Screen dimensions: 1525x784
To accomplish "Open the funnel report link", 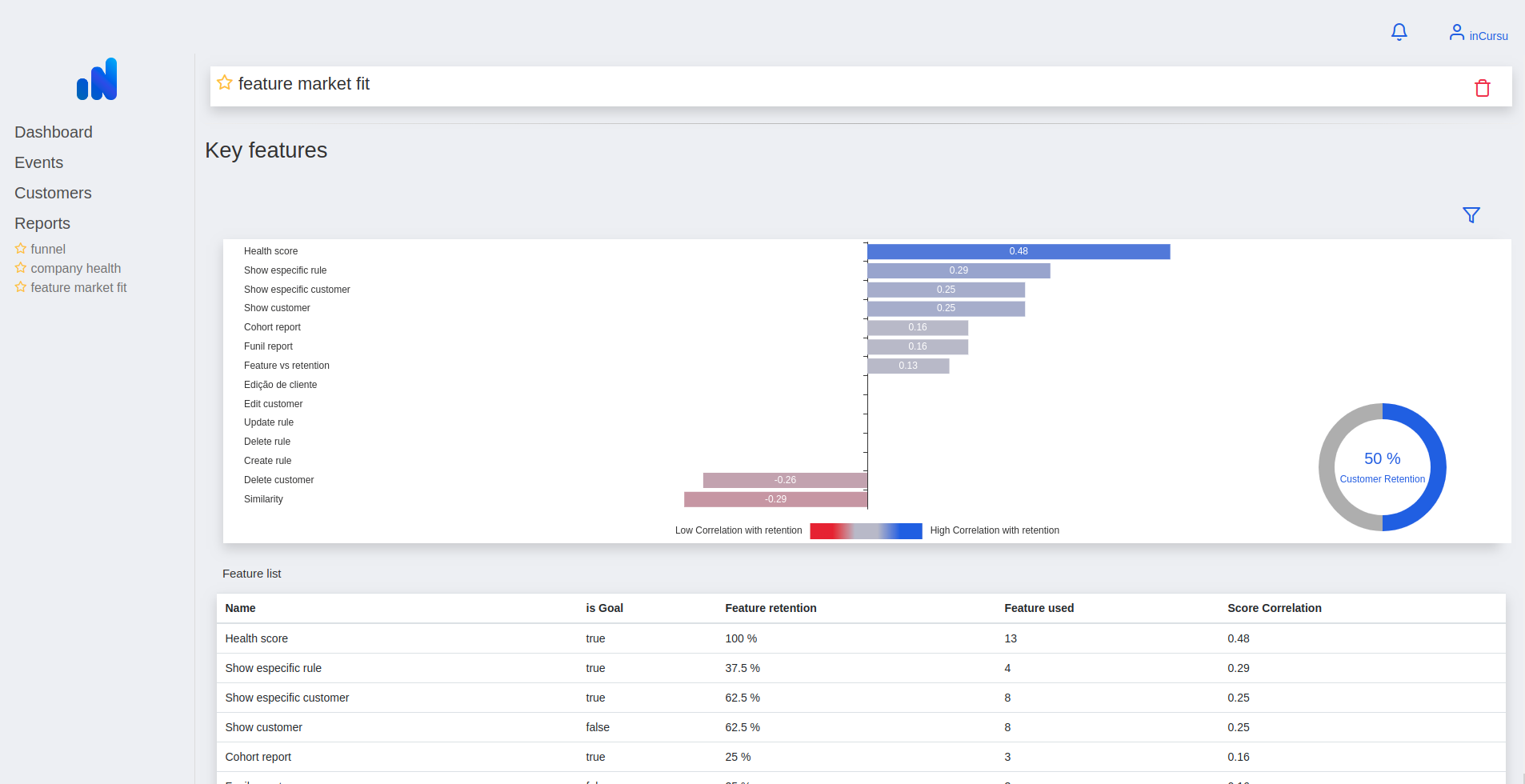I will 48,249.
